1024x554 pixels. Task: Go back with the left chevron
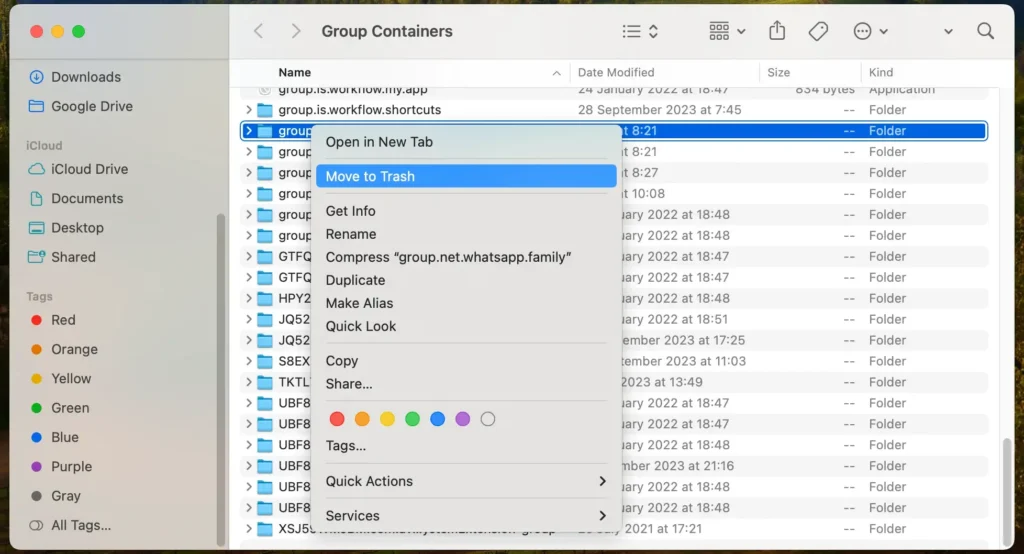(259, 31)
